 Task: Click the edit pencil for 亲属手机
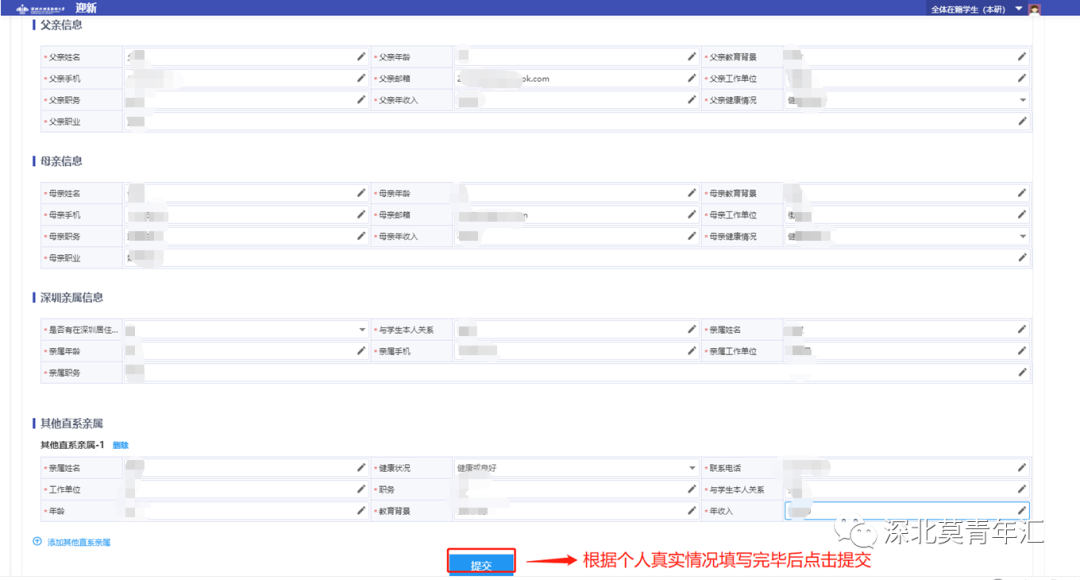(x=691, y=351)
